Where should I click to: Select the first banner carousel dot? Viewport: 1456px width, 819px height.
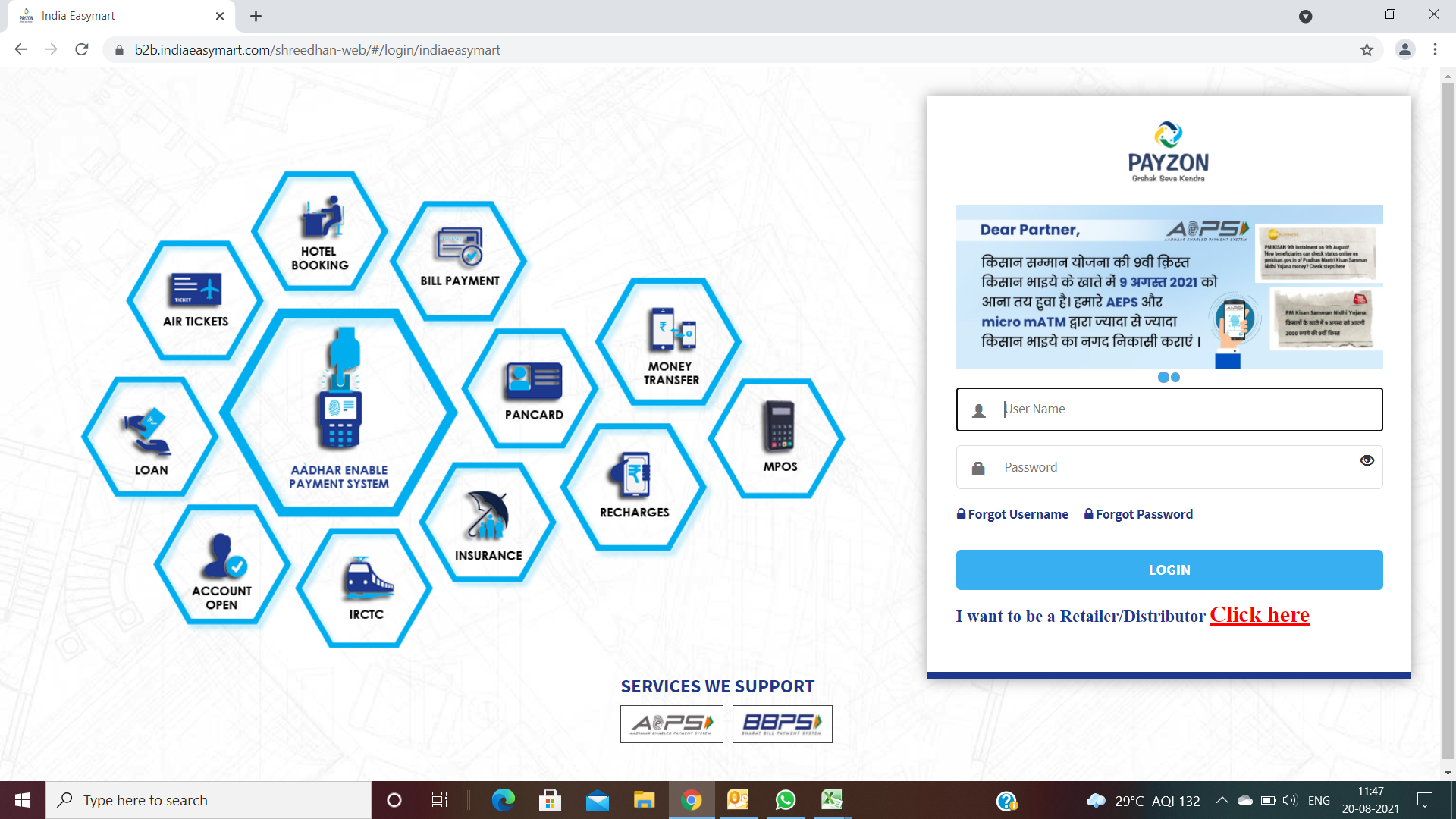pyautogui.click(x=1163, y=378)
